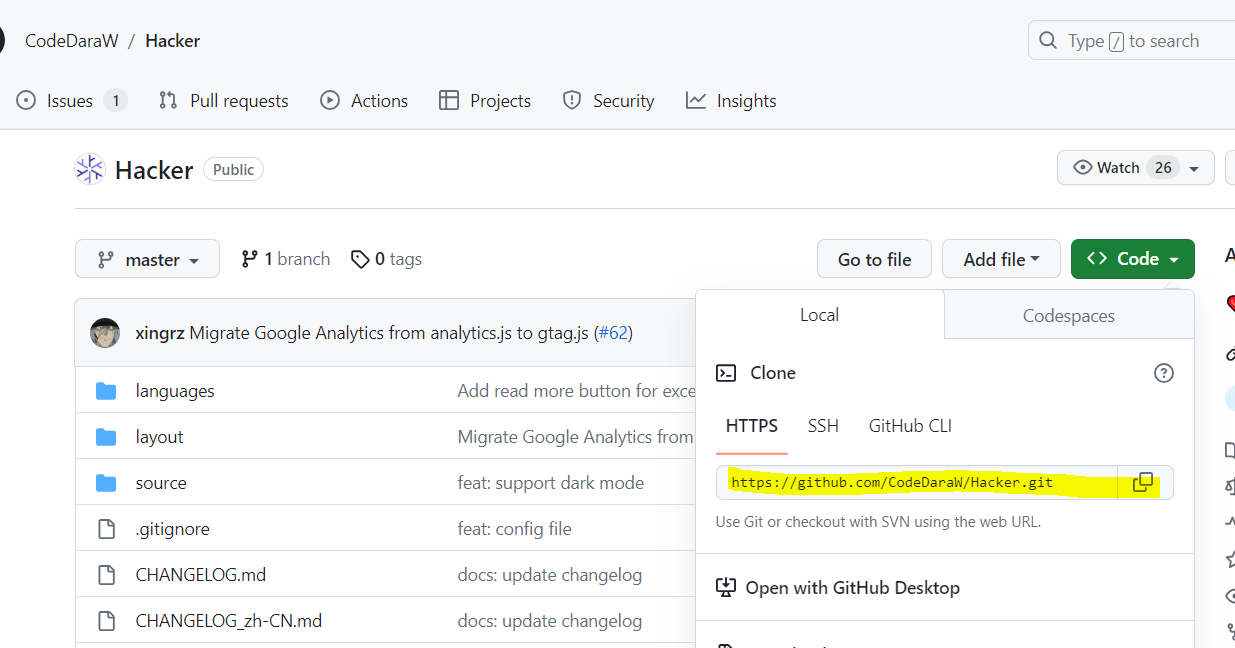Switch to the Projects tab

[x=485, y=101]
